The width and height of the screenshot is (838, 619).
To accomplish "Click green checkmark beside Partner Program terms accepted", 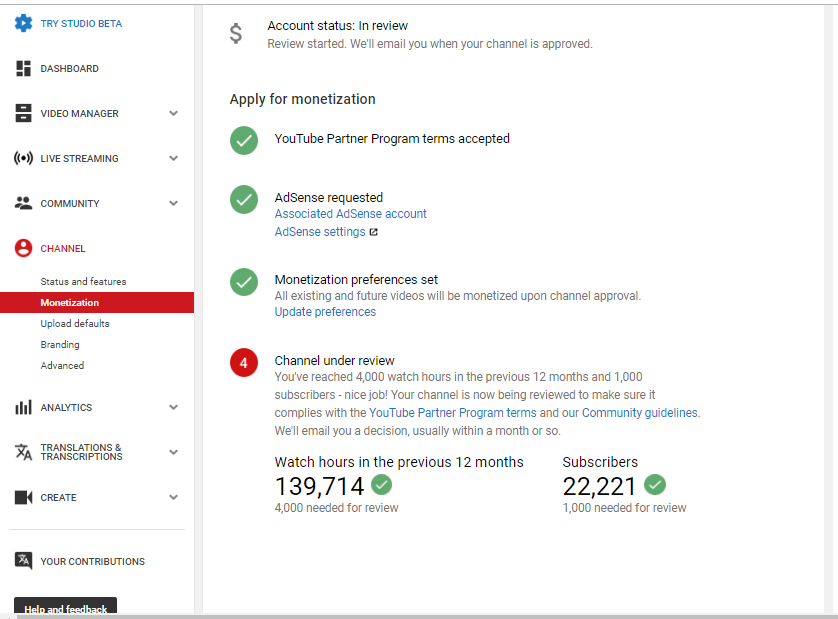I will pos(244,141).
